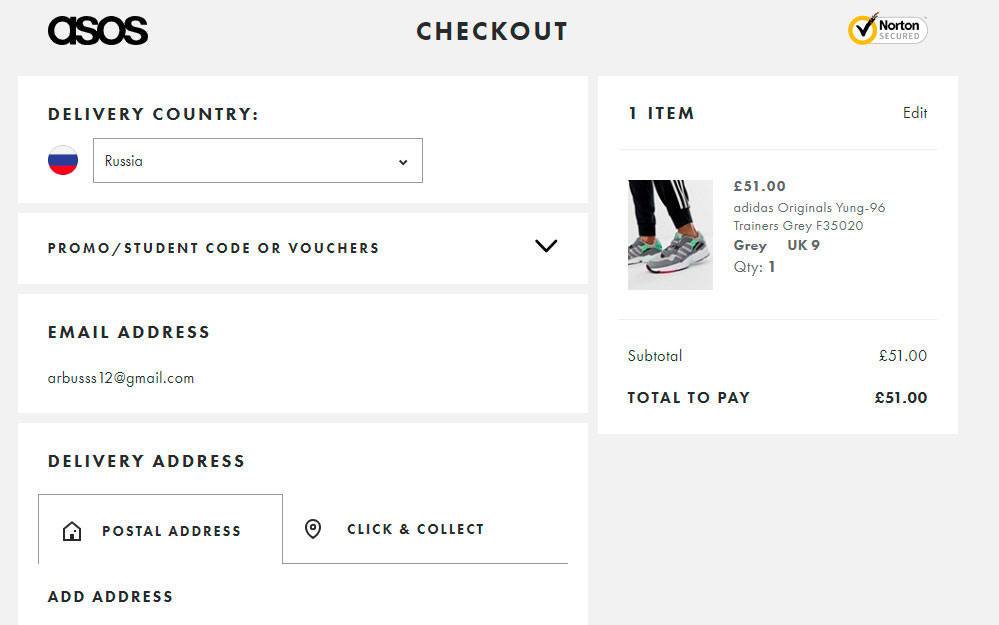Click the ASOS logo
The image size is (999, 625).
(98, 31)
